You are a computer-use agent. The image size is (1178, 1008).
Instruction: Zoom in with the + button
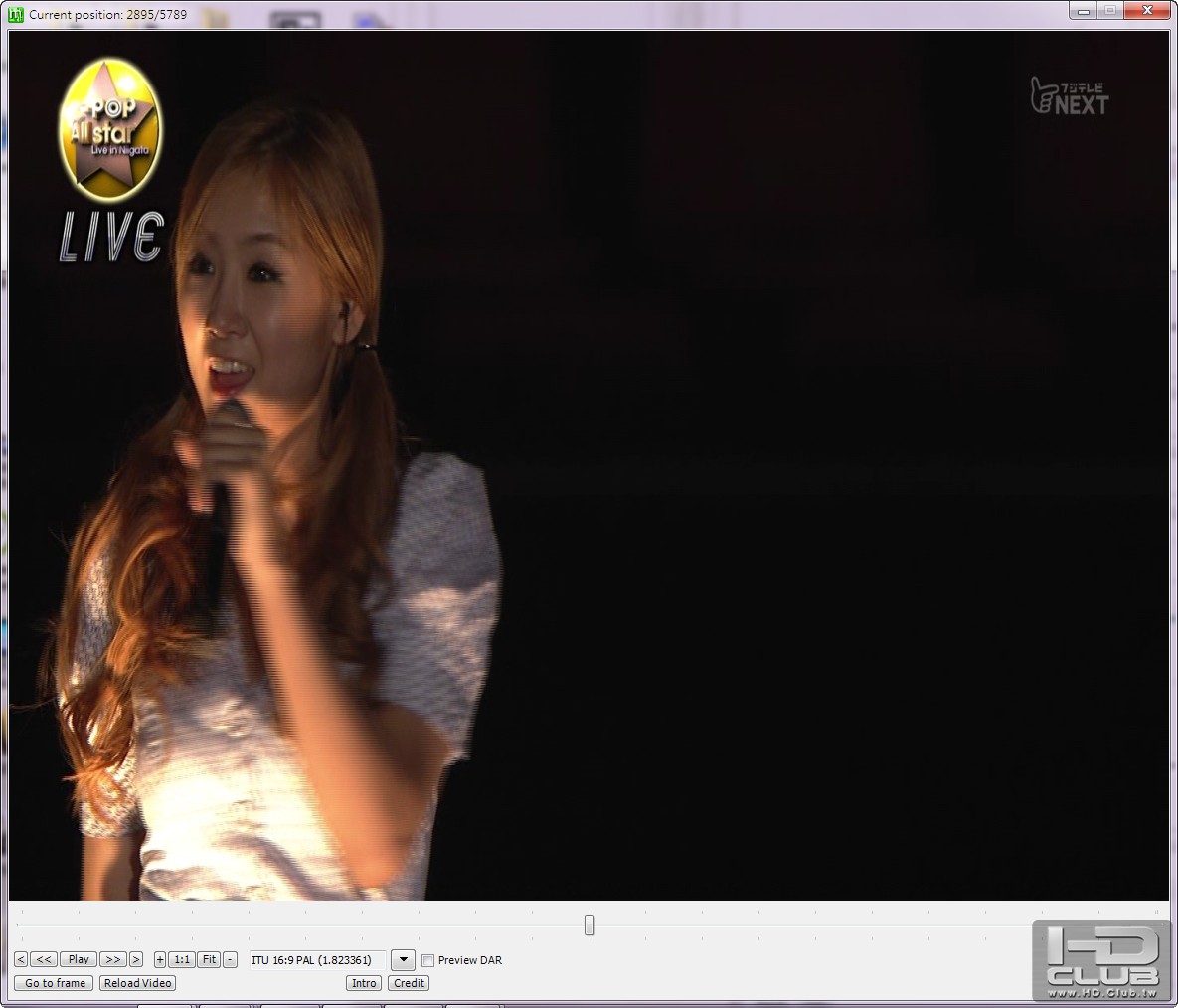160,960
